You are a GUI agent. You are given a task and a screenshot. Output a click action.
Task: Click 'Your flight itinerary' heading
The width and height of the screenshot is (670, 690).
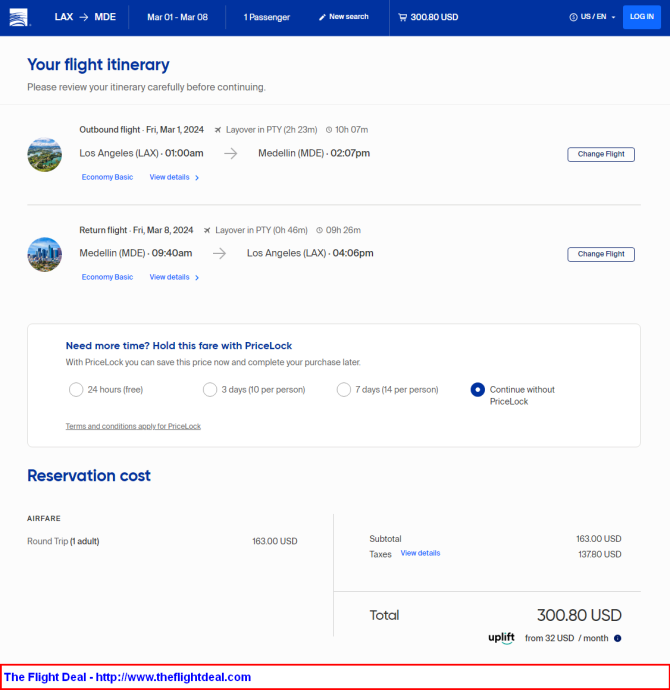pyautogui.click(x=98, y=65)
